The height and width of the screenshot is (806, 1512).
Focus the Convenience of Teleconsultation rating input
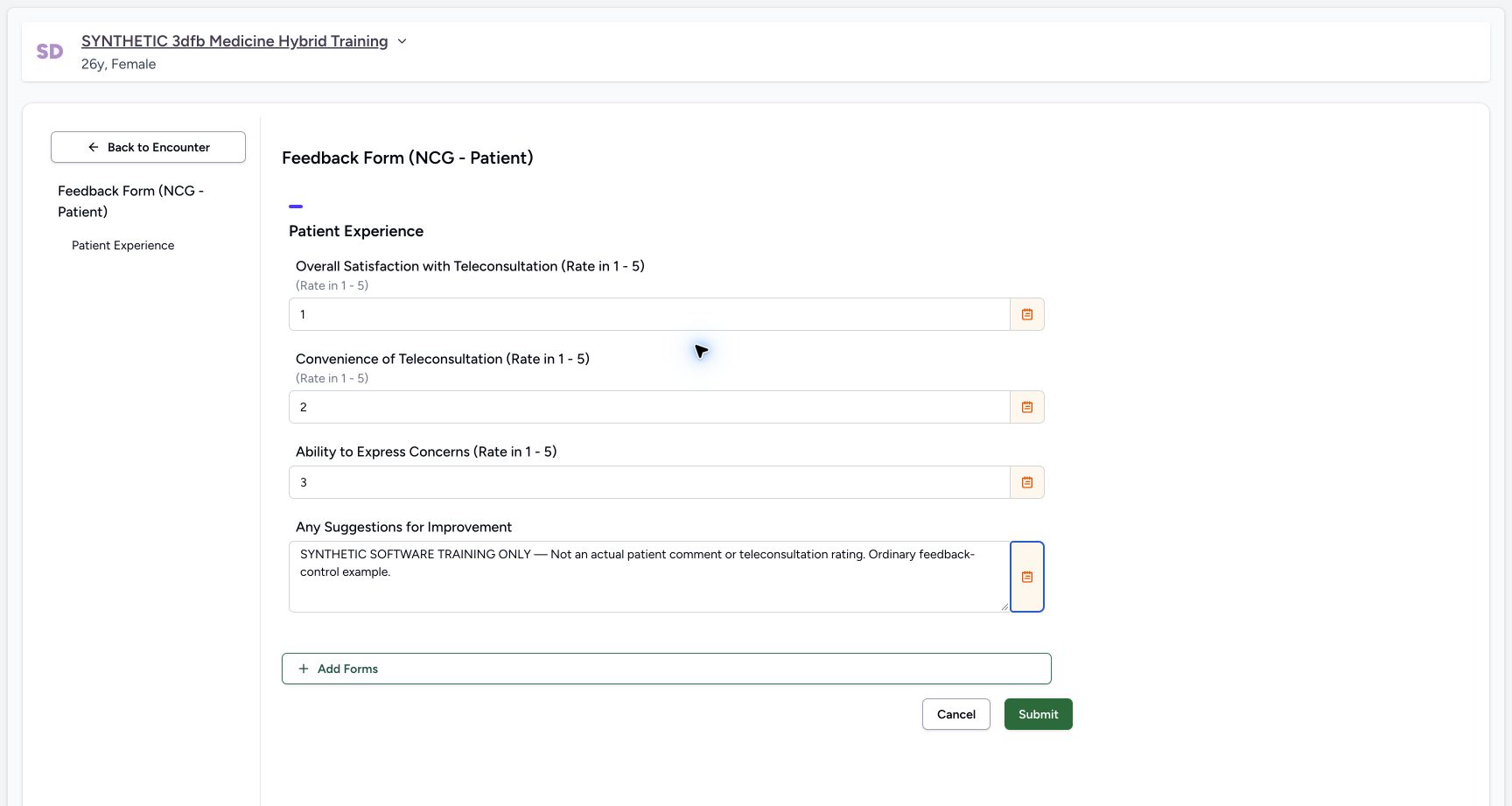pyautogui.click(x=649, y=407)
